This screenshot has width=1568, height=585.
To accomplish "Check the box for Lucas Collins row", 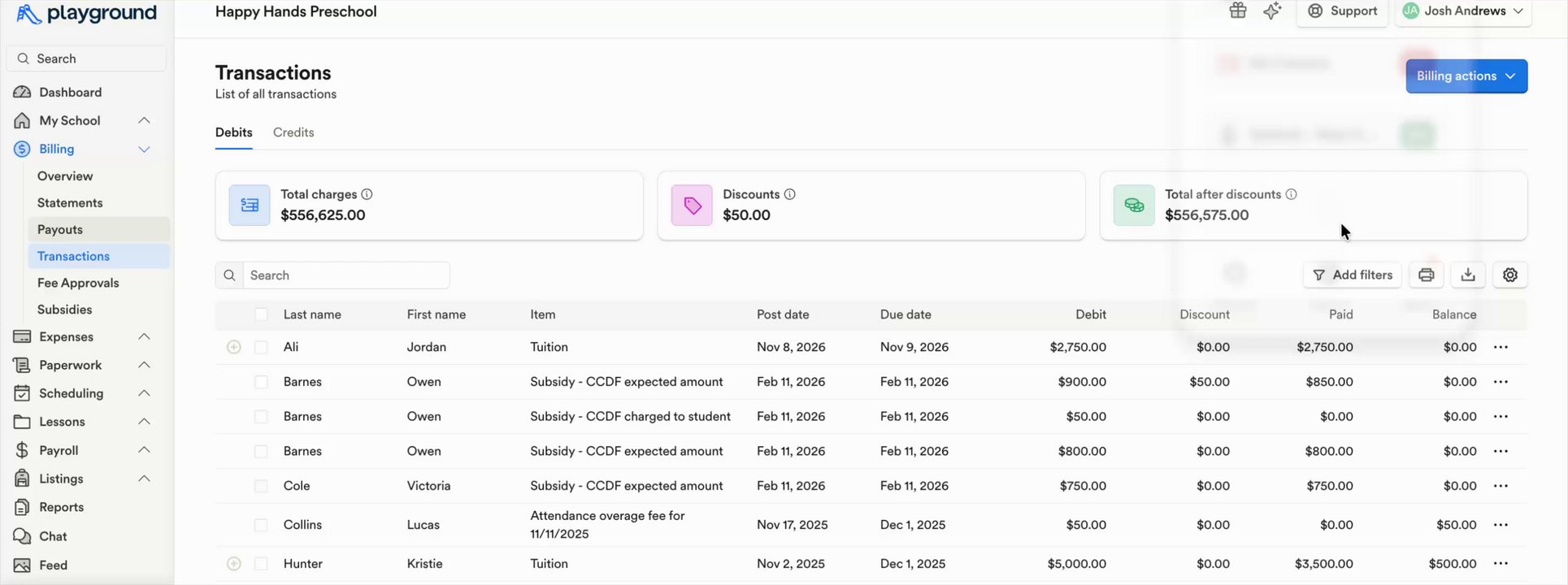I will click(261, 525).
